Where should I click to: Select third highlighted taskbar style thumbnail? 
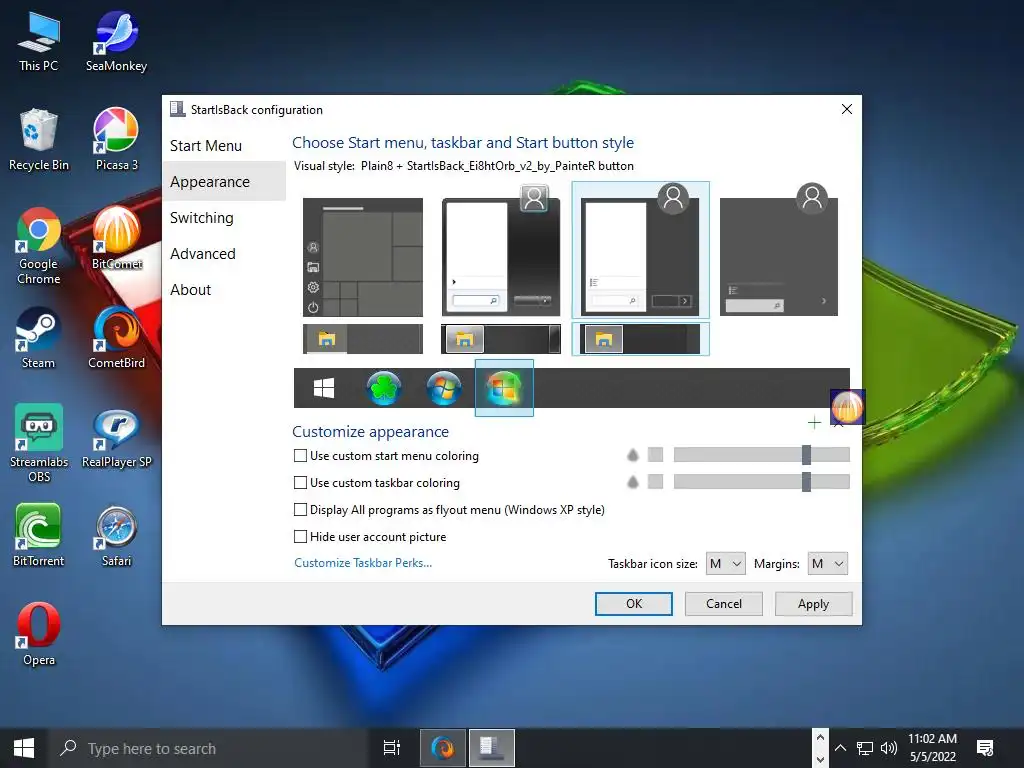(x=640, y=339)
